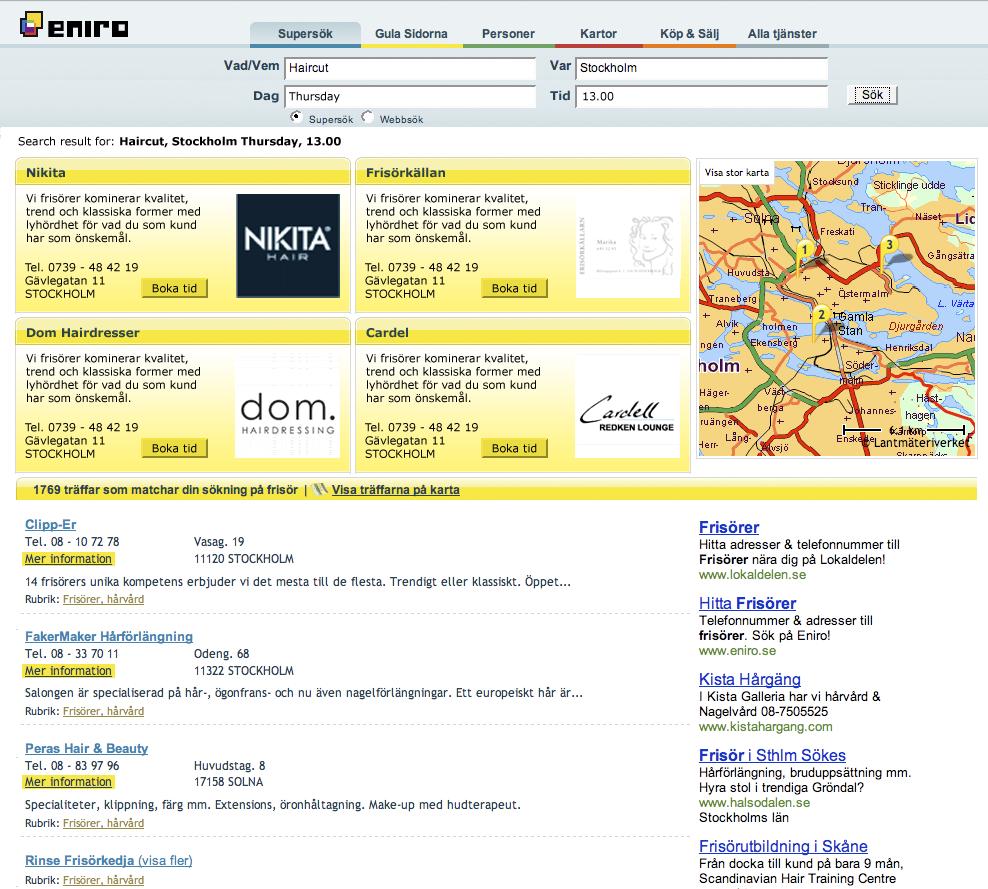Focus the Dag field containing Thursday

click(x=410, y=96)
